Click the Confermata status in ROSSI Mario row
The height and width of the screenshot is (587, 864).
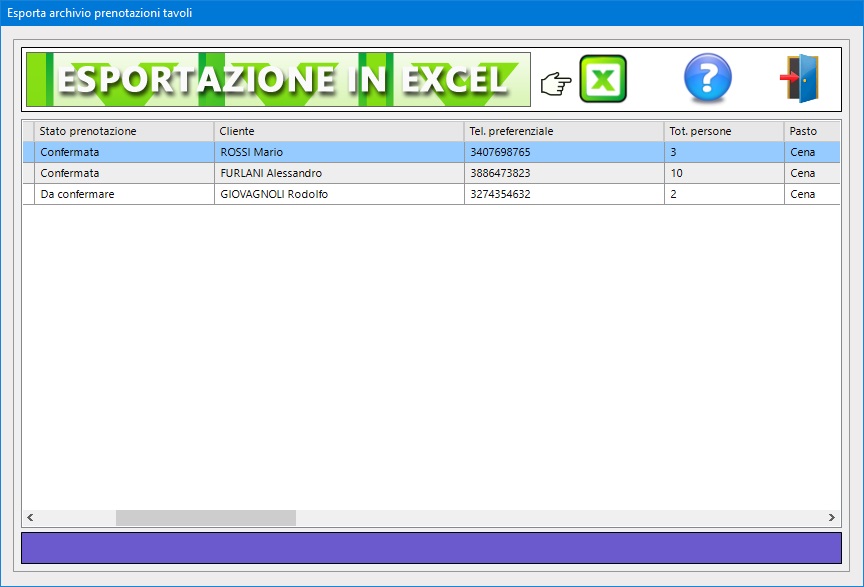(x=124, y=152)
